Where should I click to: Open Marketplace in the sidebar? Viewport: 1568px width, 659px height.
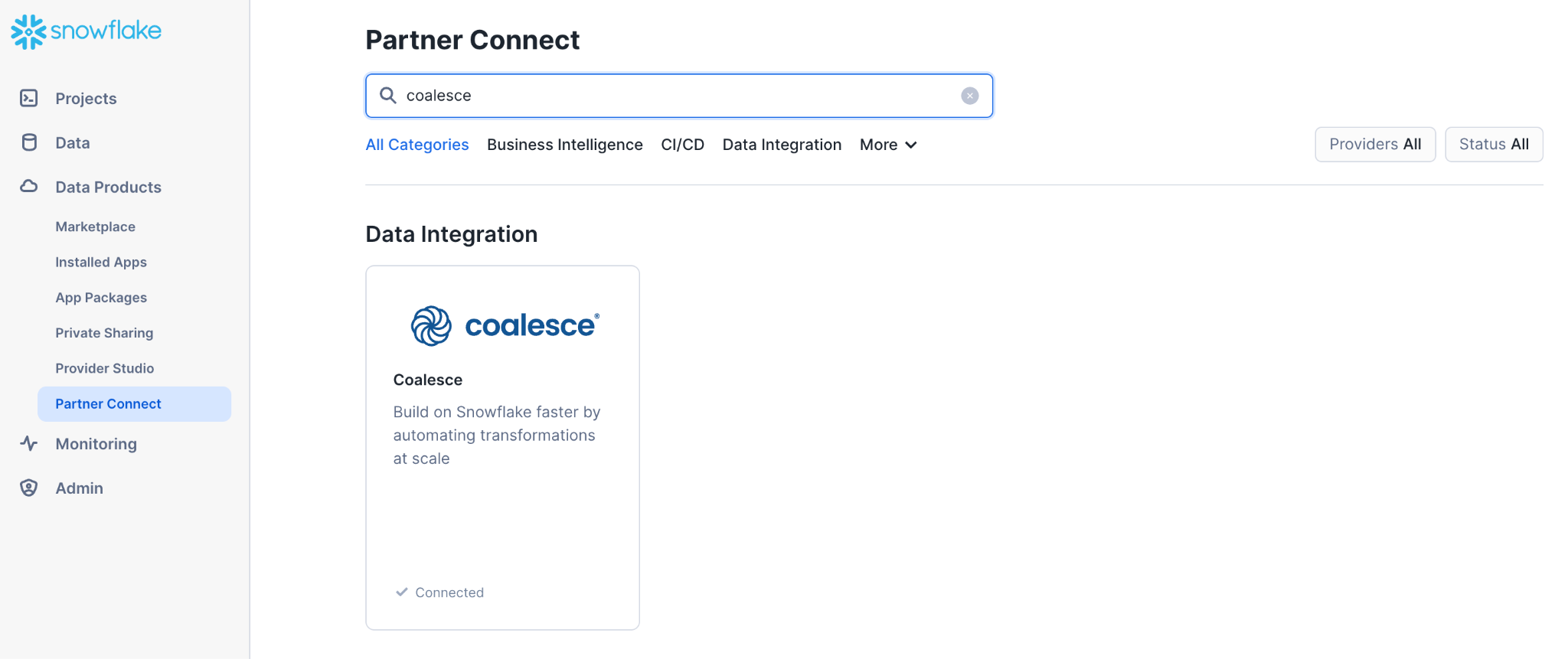pyautogui.click(x=95, y=227)
